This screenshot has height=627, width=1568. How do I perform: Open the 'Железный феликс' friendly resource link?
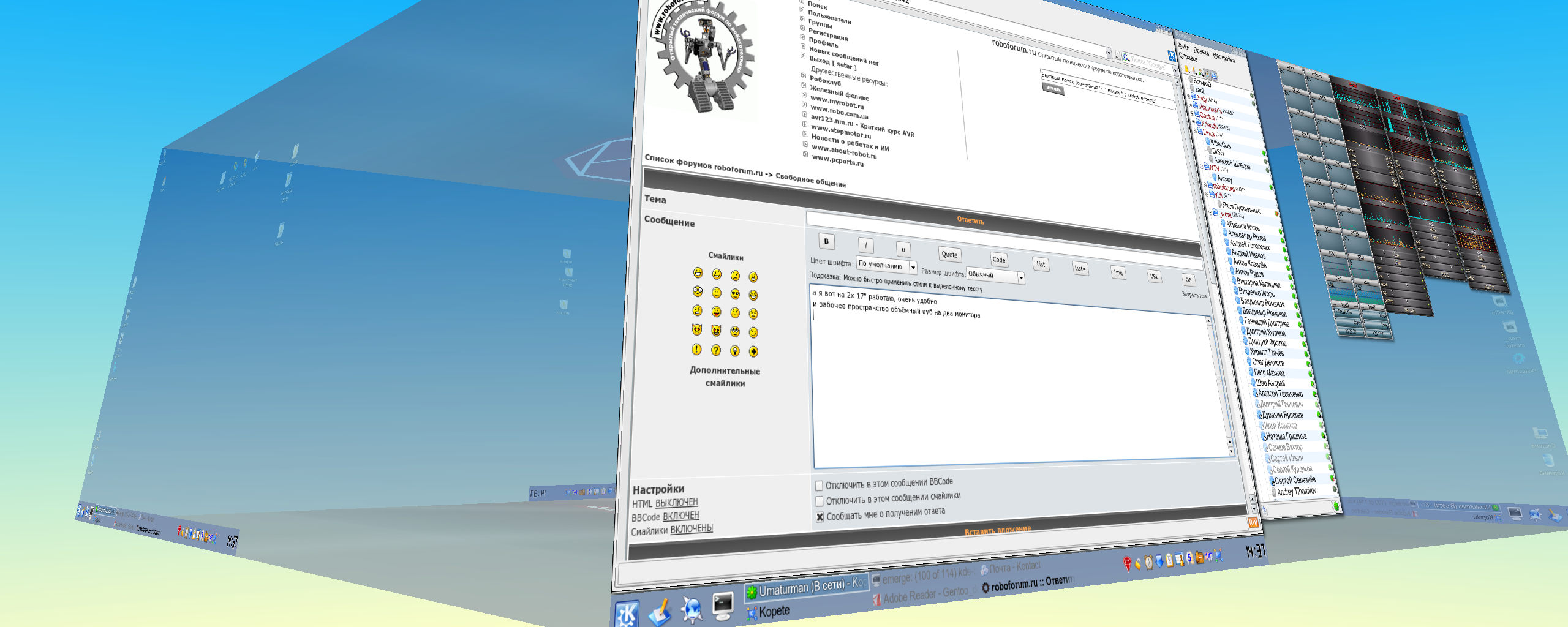pos(839,94)
